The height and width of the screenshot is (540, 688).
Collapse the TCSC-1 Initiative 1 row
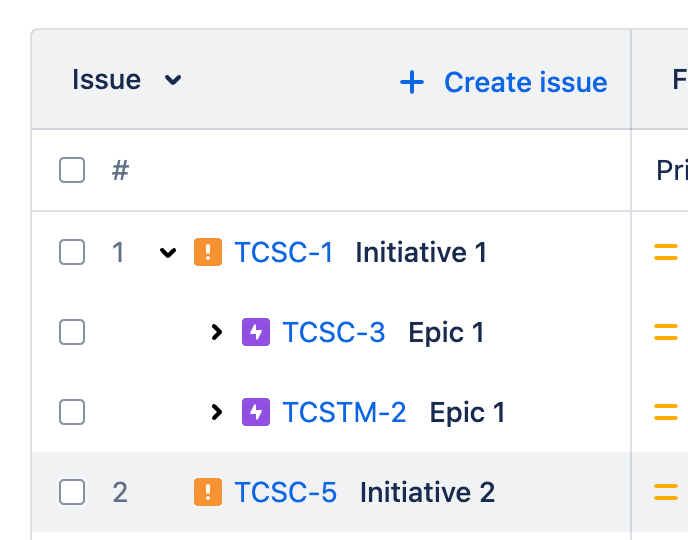168,253
